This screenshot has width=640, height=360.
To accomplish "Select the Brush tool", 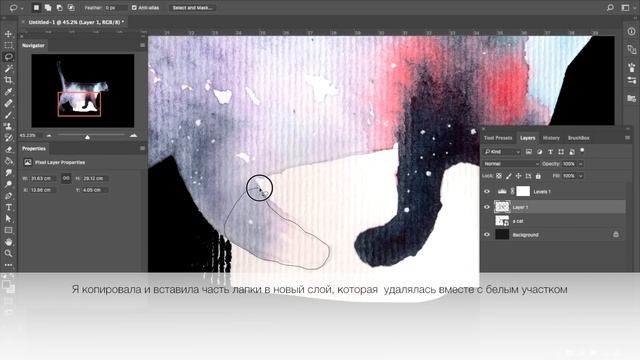I will coord(8,115).
